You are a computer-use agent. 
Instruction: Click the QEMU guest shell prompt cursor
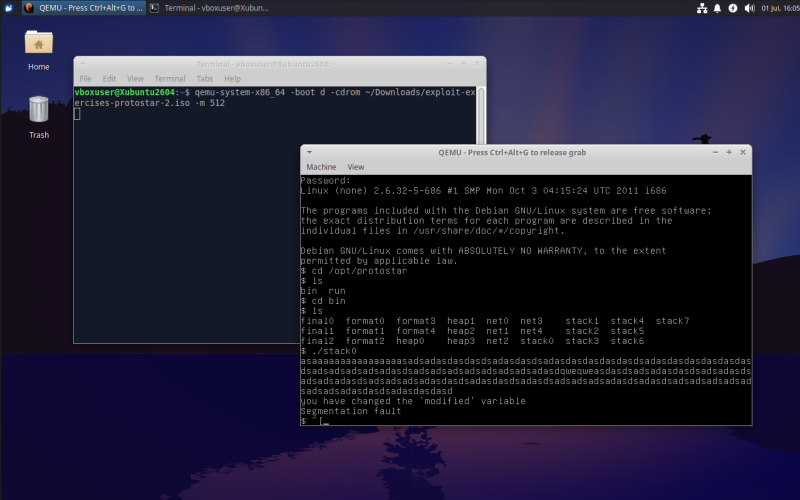pyautogui.click(x=326, y=422)
